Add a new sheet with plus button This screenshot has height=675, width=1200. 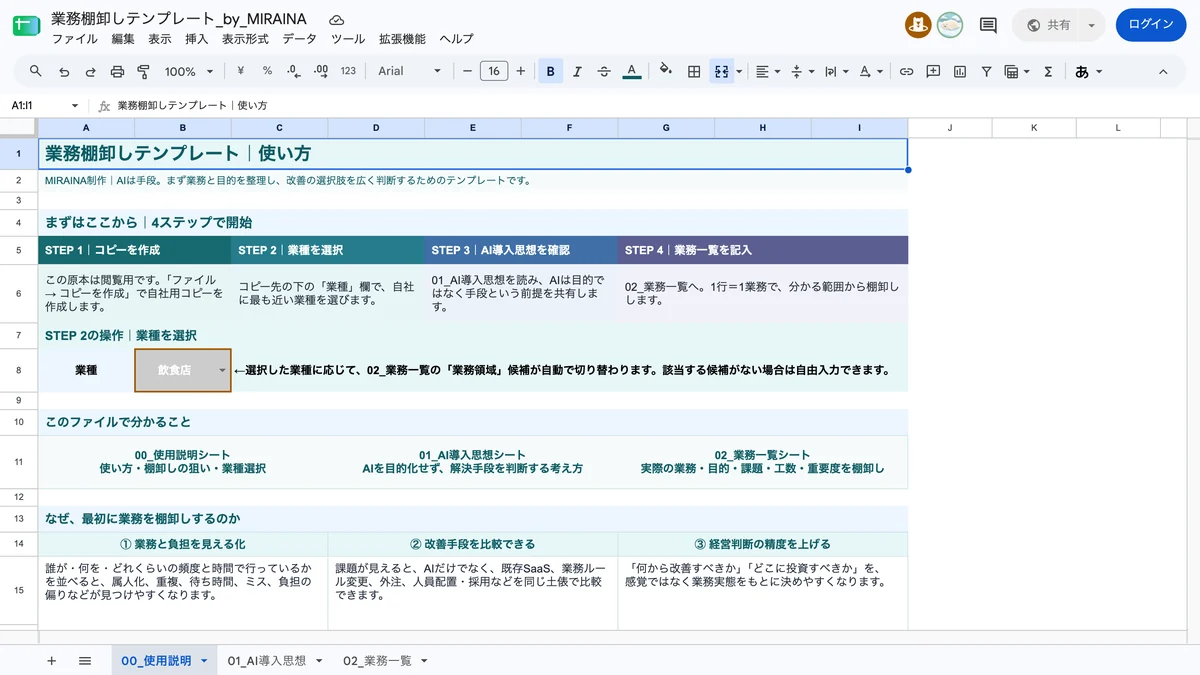pos(52,661)
